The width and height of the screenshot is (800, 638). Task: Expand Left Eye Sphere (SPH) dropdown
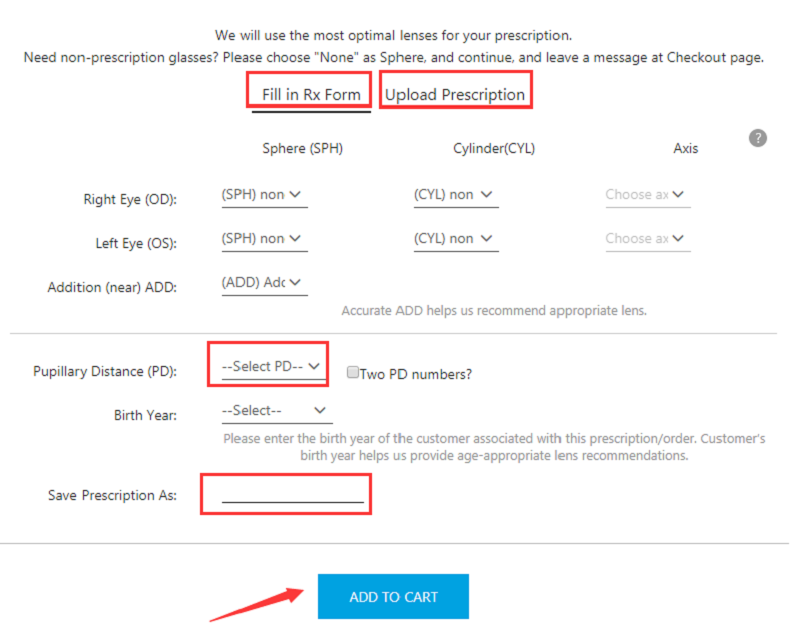click(264, 239)
